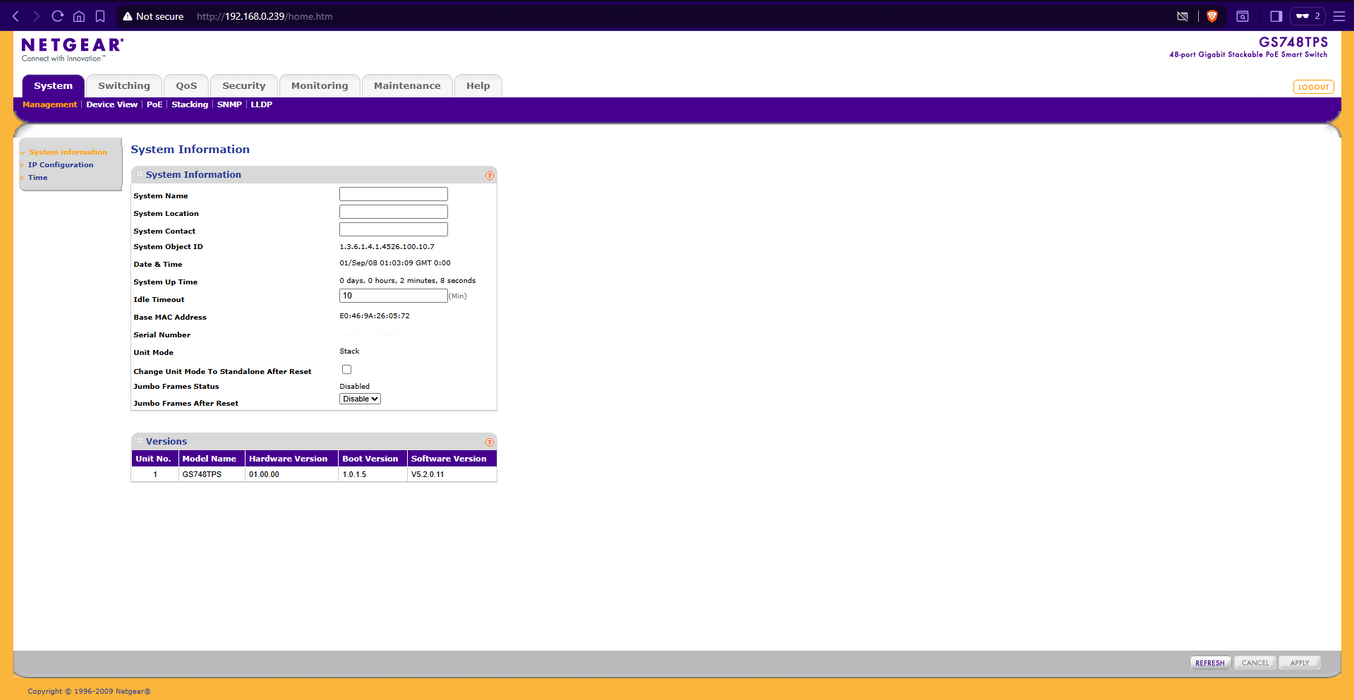Click the Unit Mode value Stack
Screen dimensions: 1354x700
click(x=350, y=351)
